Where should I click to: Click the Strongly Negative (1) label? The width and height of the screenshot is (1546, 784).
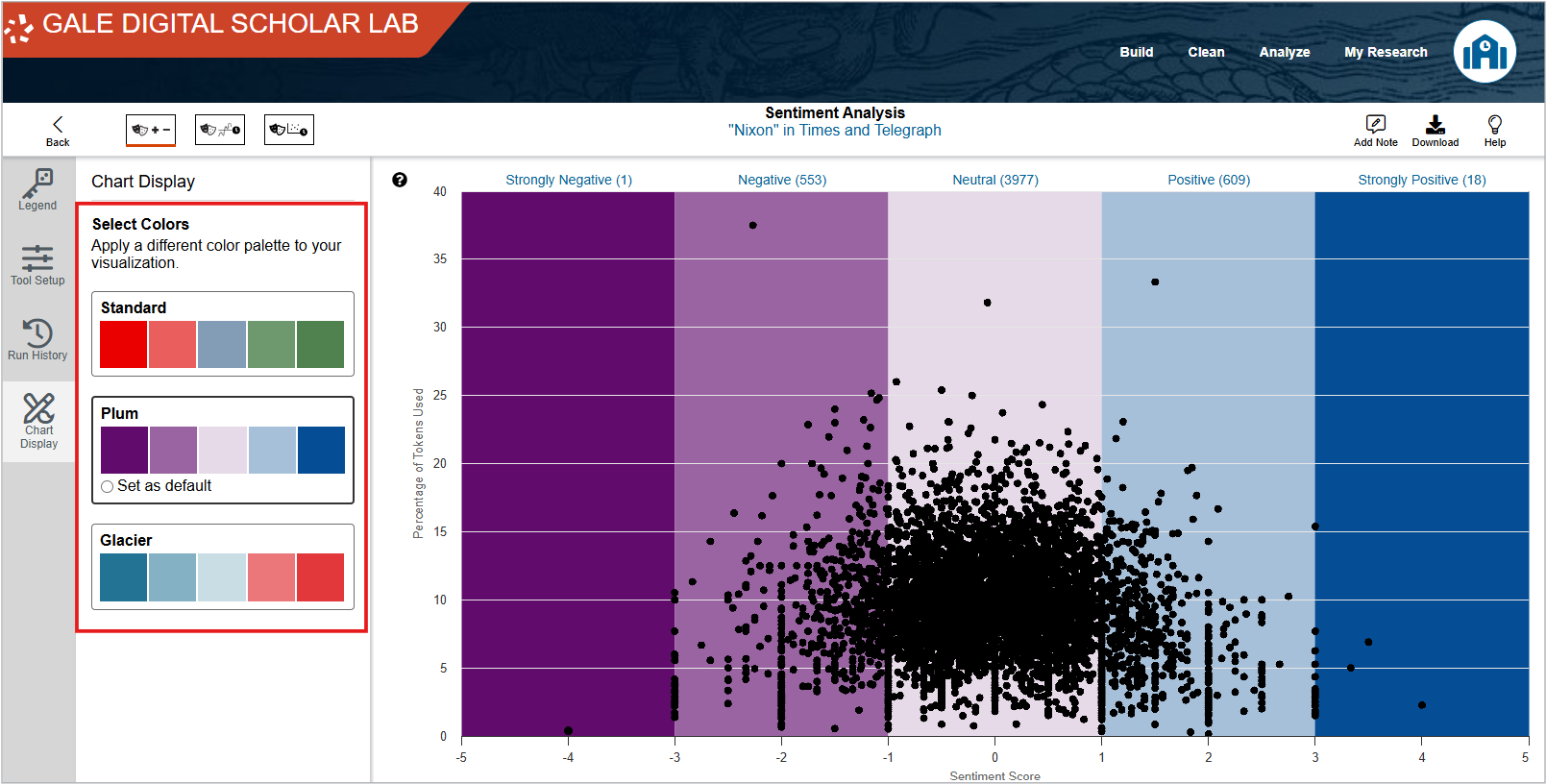pyautogui.click(x=569, y=180)
